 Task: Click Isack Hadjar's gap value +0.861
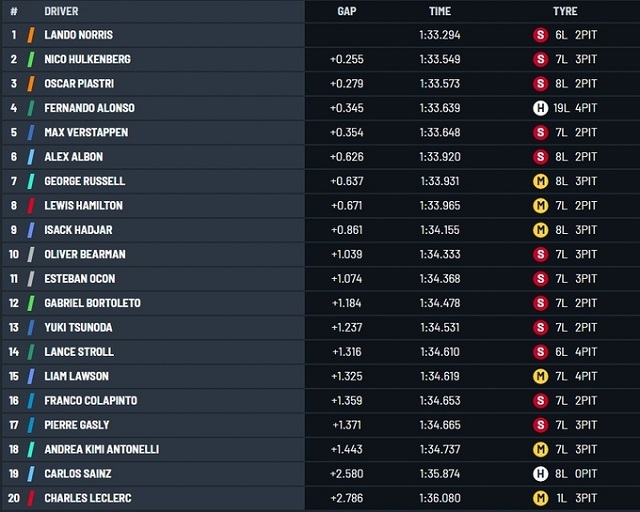click(347, 230)
